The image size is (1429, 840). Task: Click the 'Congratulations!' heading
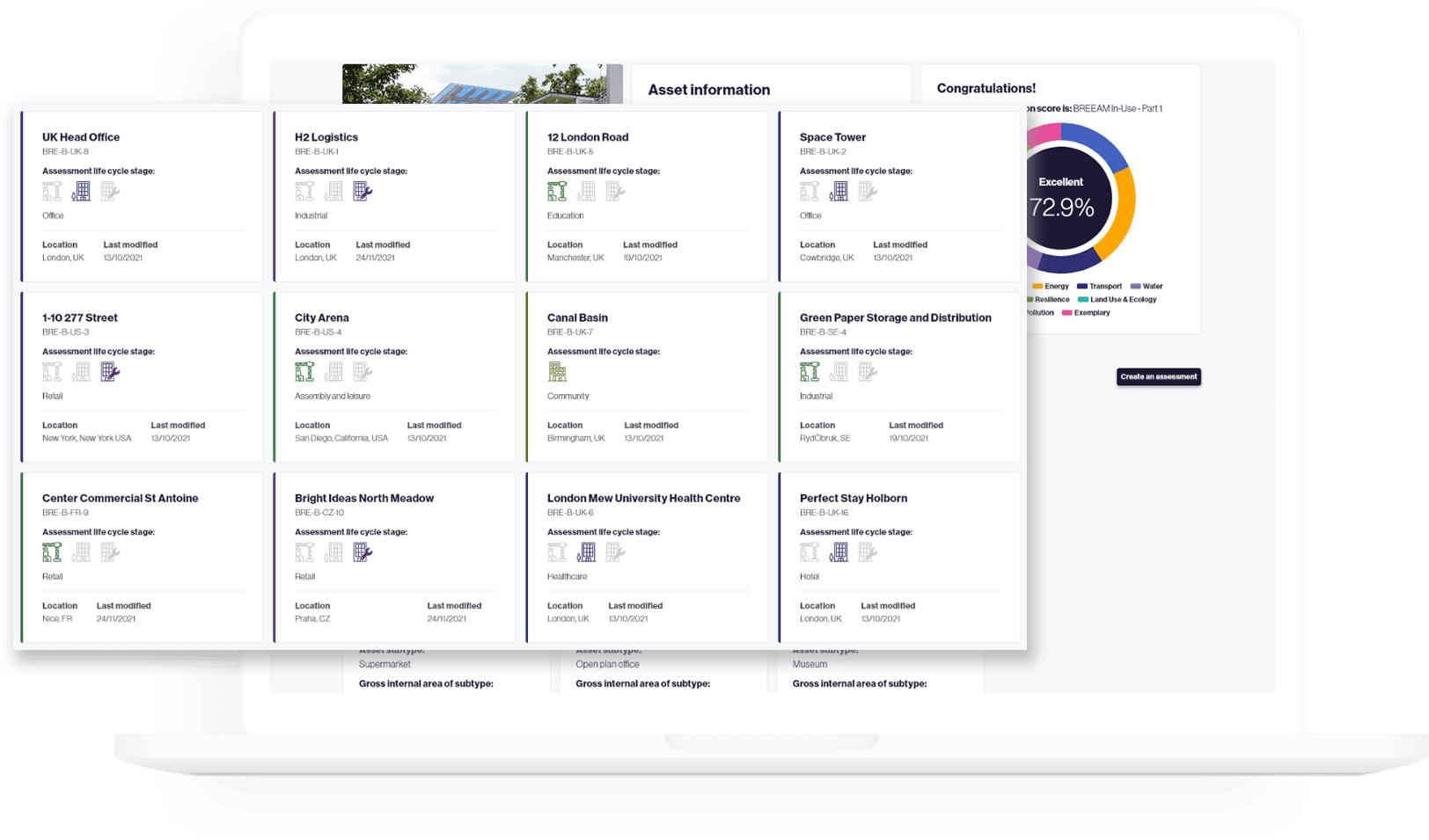[x=986, y=88]
